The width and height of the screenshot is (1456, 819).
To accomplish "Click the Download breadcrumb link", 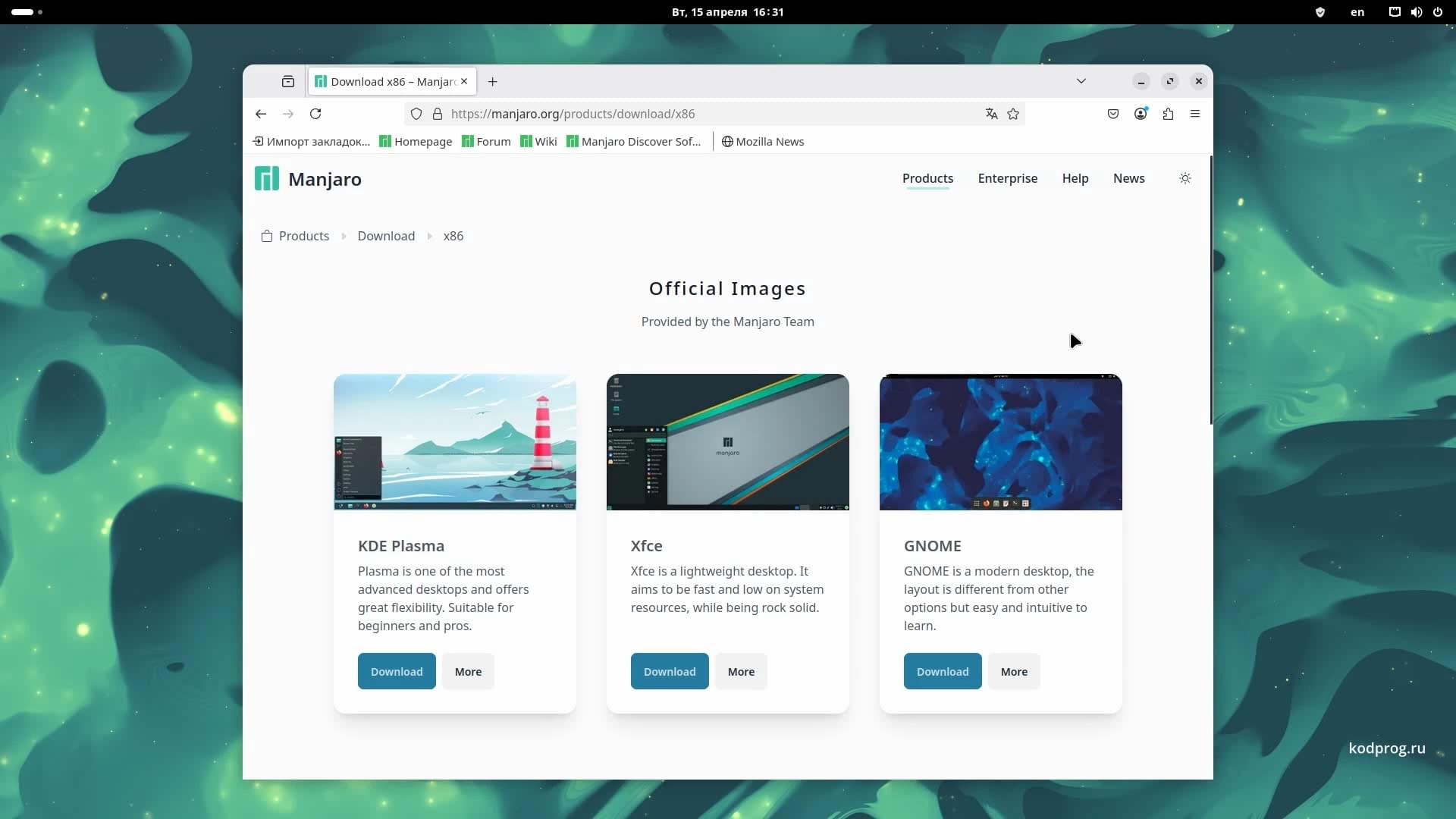I will click(386, 236).
